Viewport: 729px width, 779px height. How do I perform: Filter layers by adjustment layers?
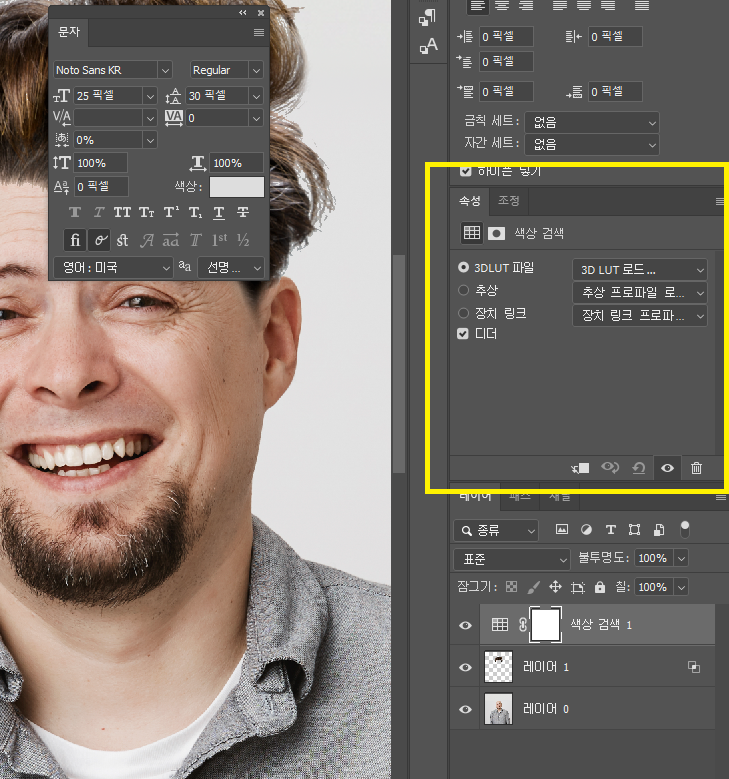586,530
